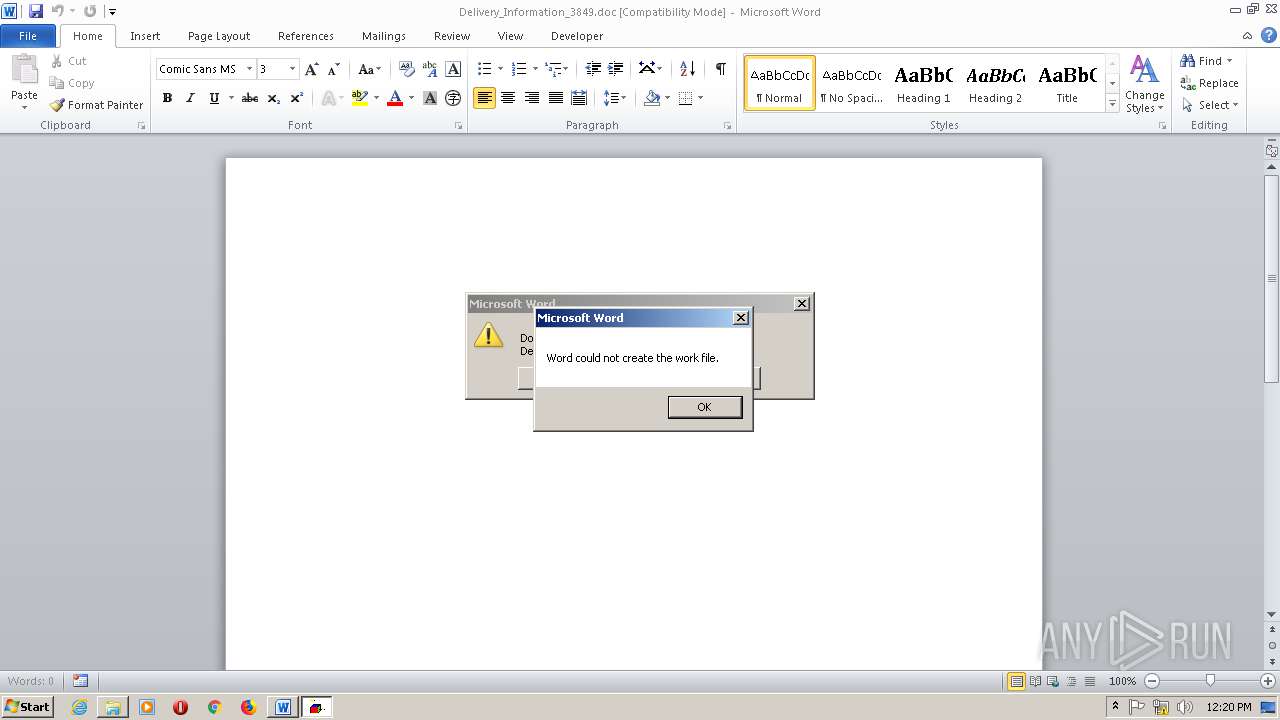
Task: Open the Line Spacing dropdown
Action: (x=614, y=98)
